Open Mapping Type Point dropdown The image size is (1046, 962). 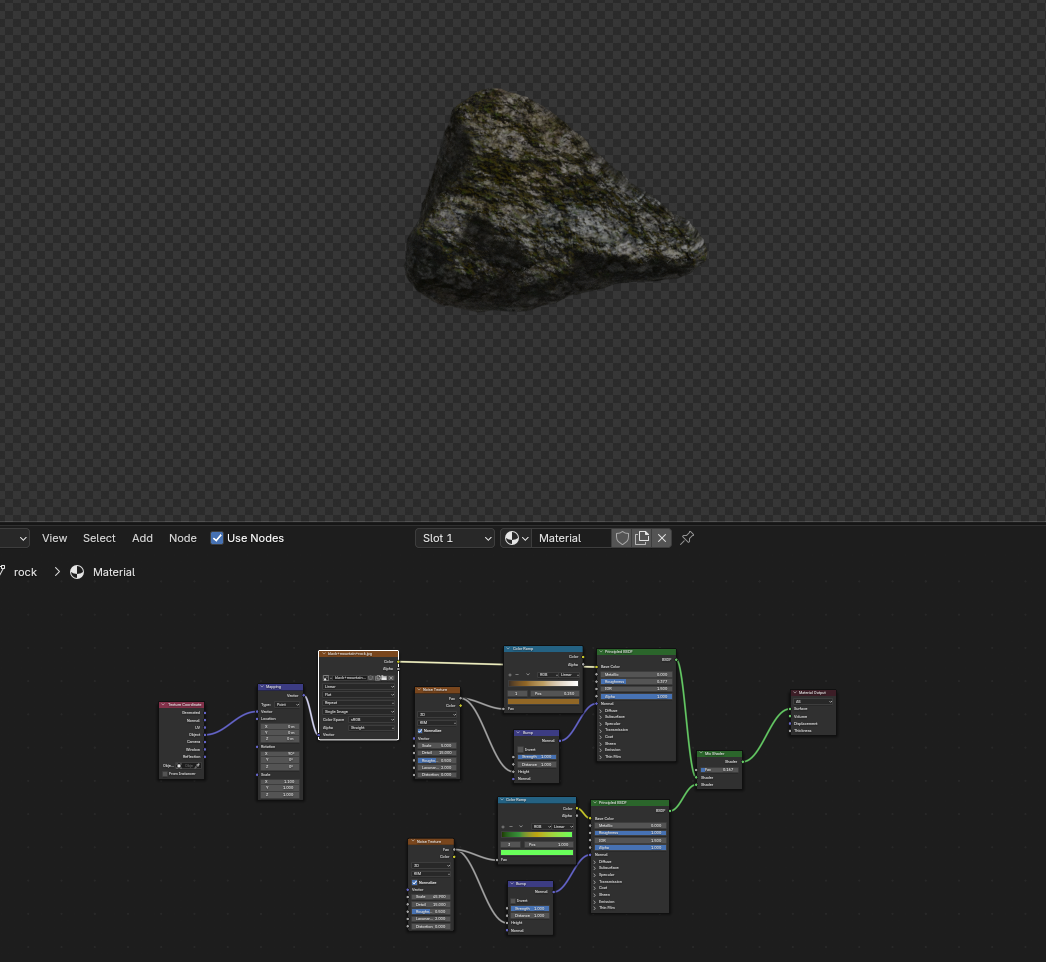(x=288, y=704)
